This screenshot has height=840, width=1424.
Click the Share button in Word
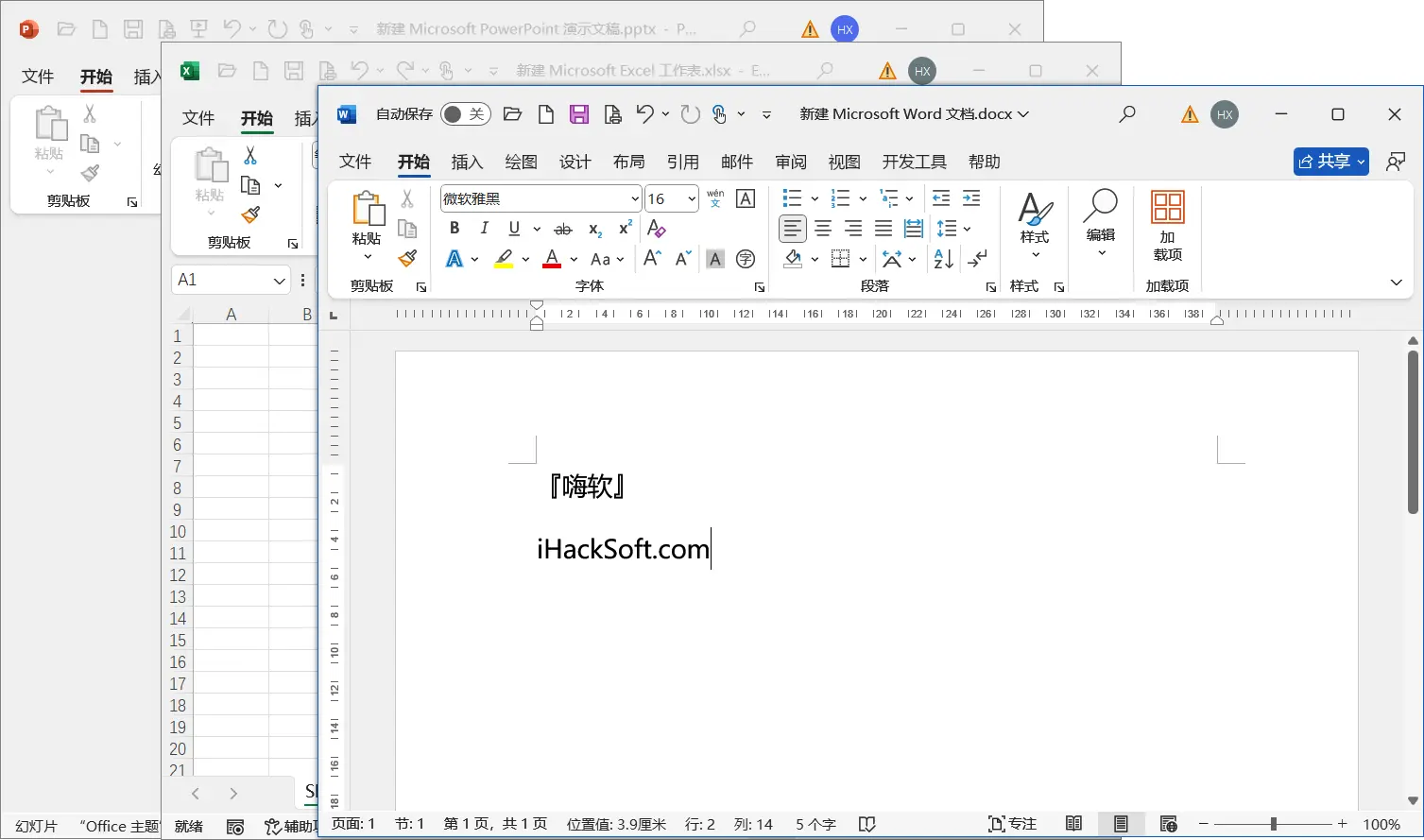(x=1330, y=162)
